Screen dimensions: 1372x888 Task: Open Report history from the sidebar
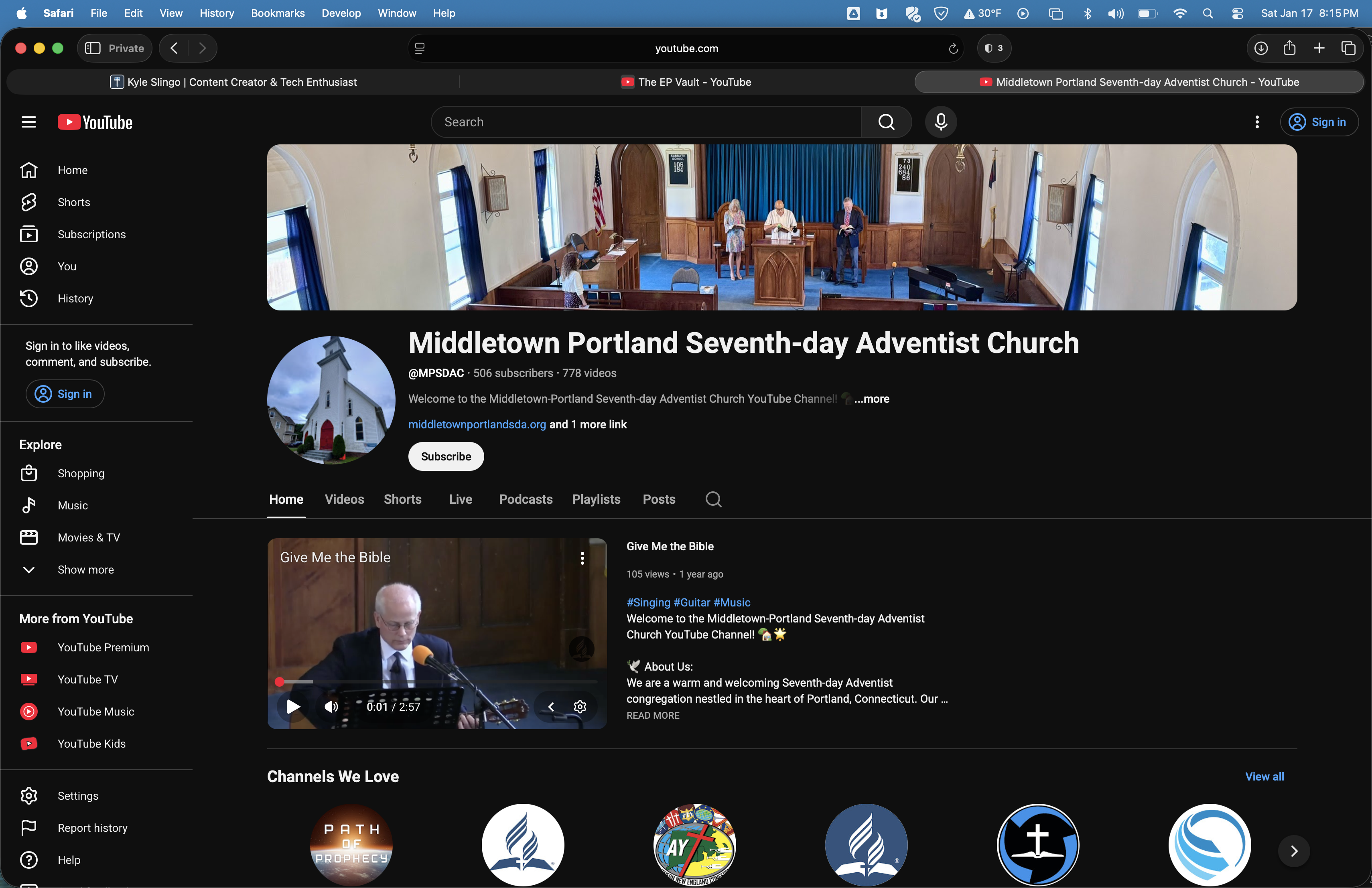[x=92, y=828]
